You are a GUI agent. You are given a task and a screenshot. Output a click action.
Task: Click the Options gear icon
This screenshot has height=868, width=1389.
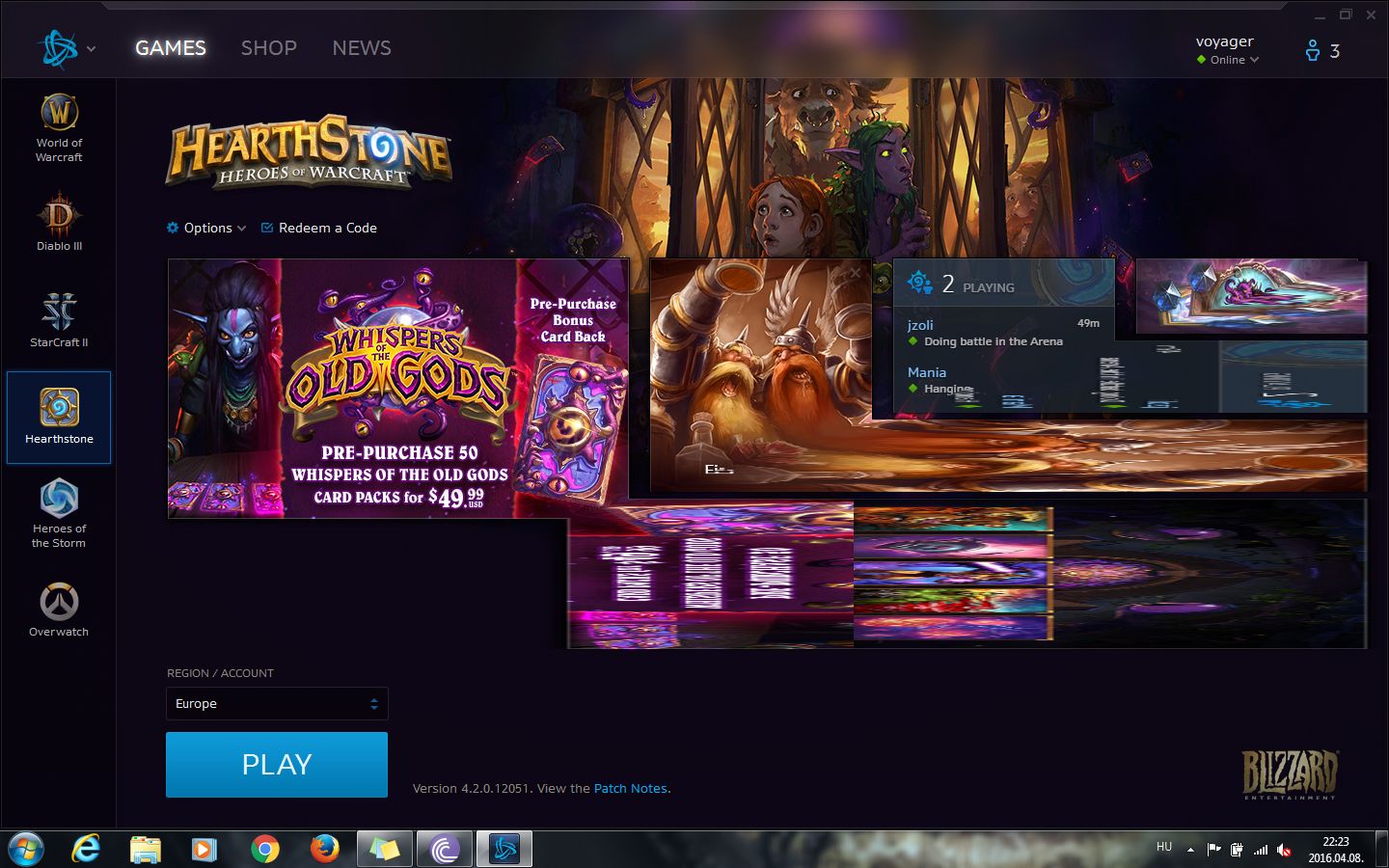pyautogui.click(x=173, y=228)
